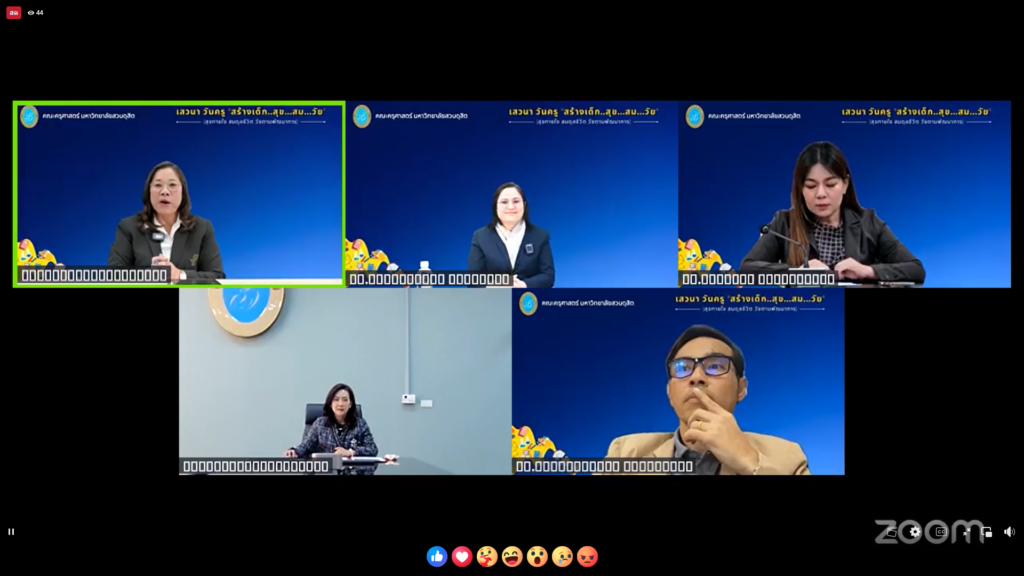The image size is (1024, 576).
Task: Toggle closed captions (CC)
Action: click(x=940, y=532)
